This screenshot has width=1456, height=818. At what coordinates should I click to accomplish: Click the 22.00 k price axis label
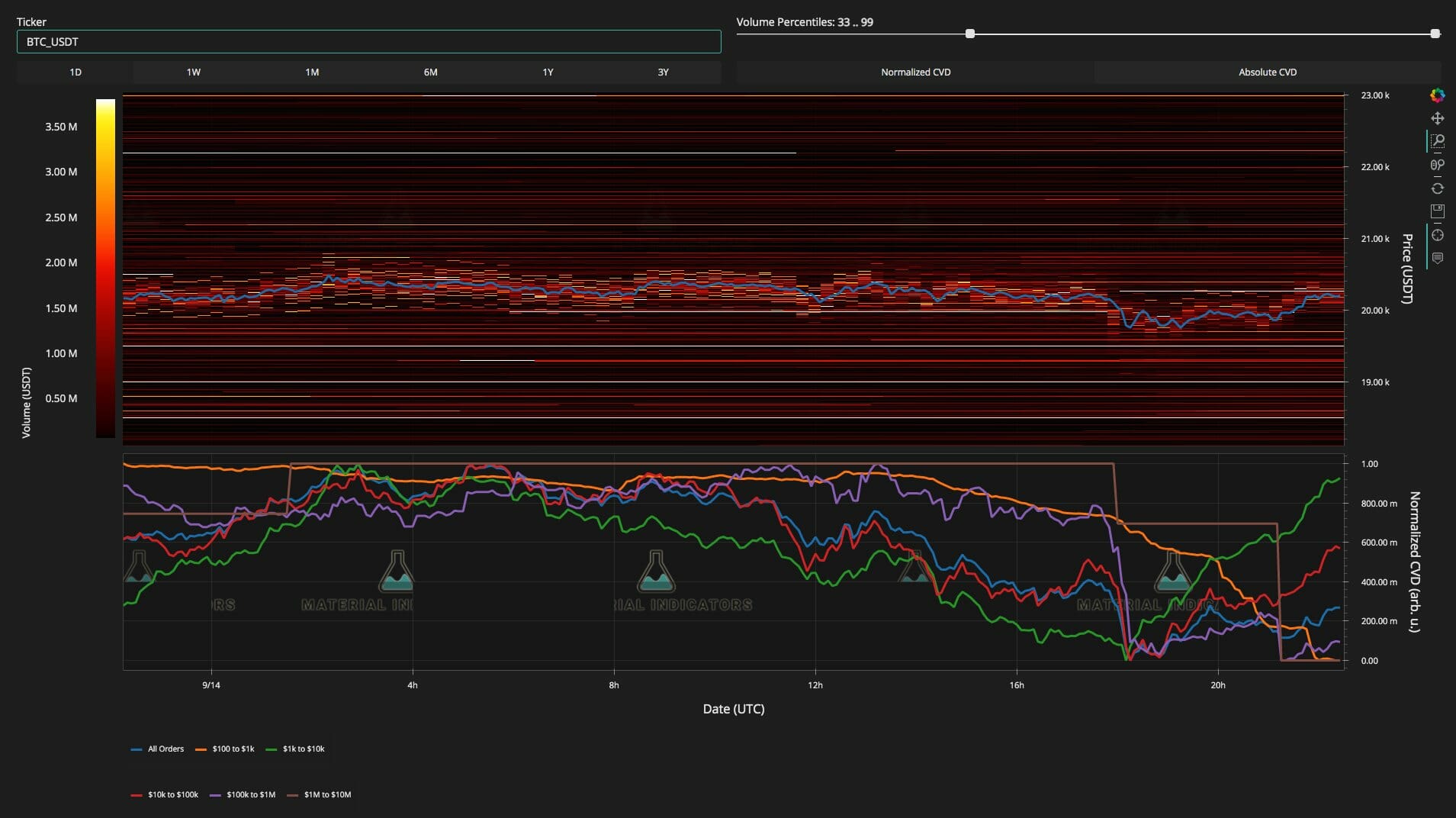pos(1375,167)
